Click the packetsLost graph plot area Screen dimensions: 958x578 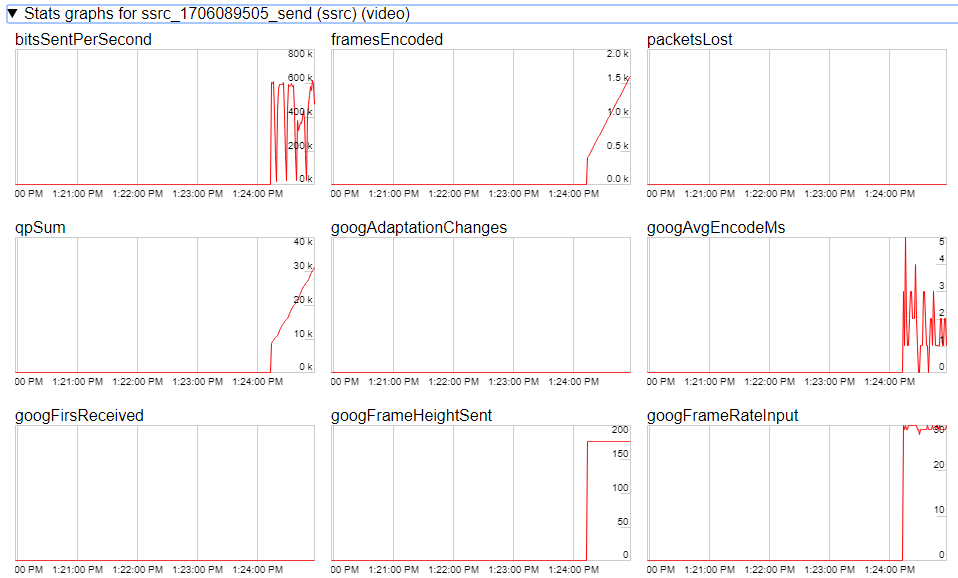(x=797, y=117)
